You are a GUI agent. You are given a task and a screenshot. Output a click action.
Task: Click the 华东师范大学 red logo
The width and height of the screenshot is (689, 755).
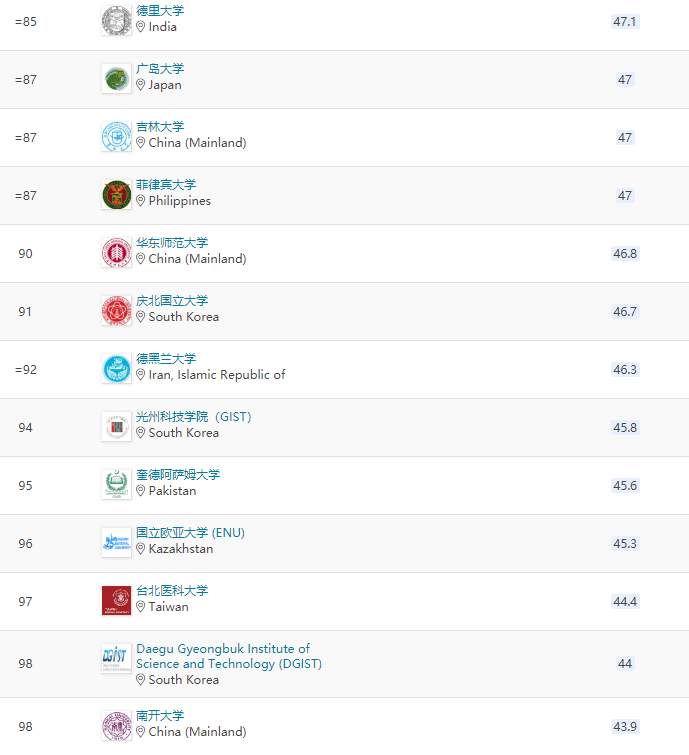(x=116, y=253)
